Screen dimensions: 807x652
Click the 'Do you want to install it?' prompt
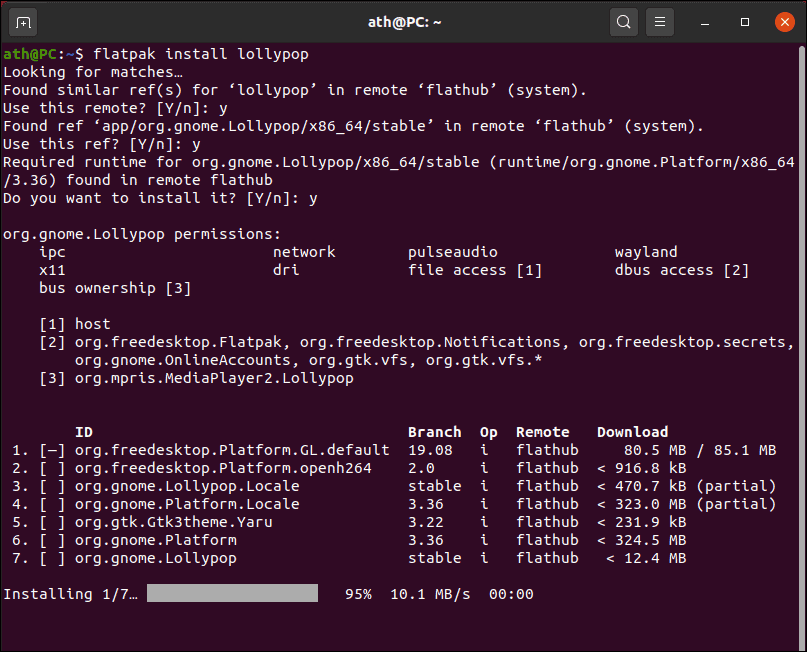tap(151, 198)
